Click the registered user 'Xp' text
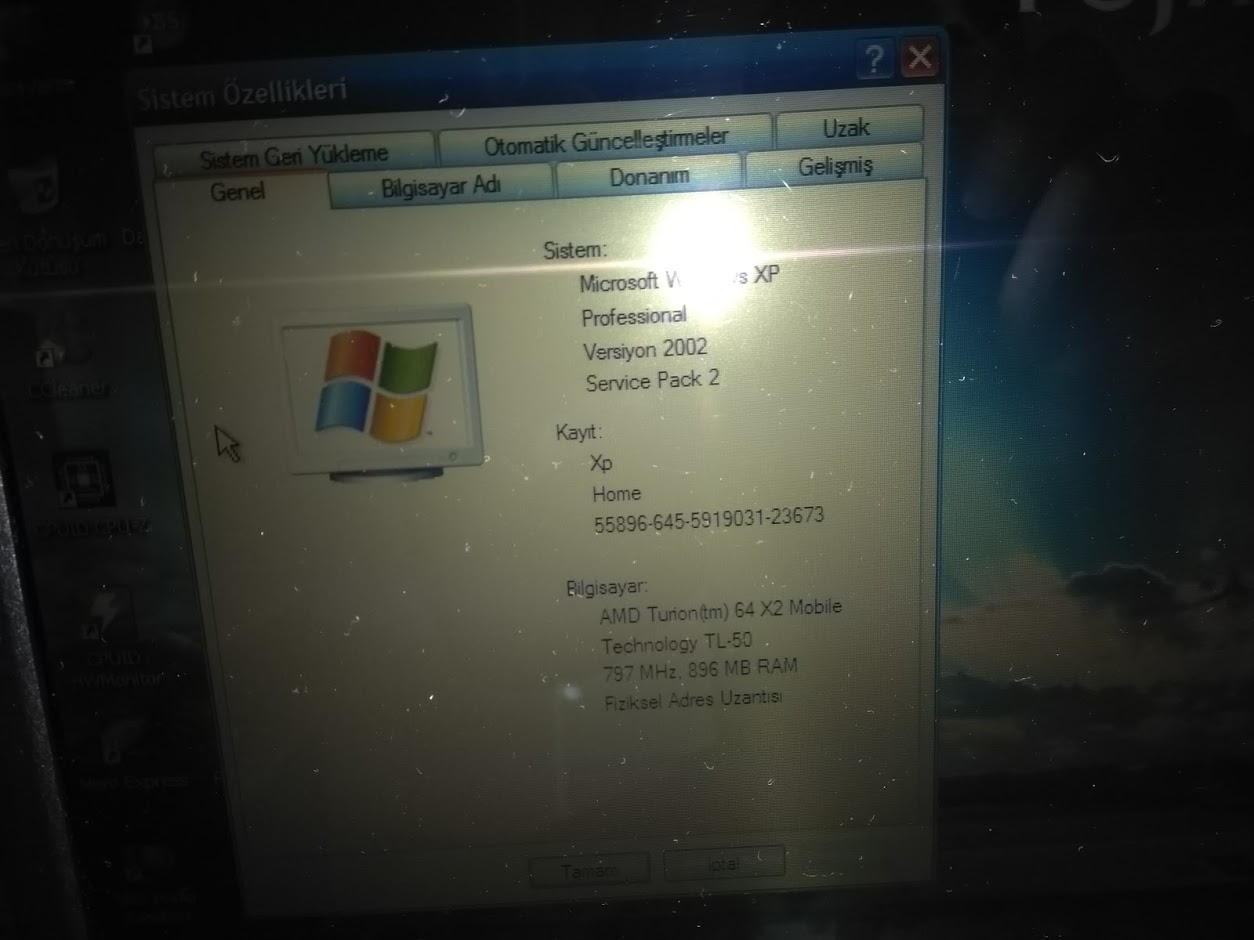This screenshot has height=940, width=1254. click(601, 462)
